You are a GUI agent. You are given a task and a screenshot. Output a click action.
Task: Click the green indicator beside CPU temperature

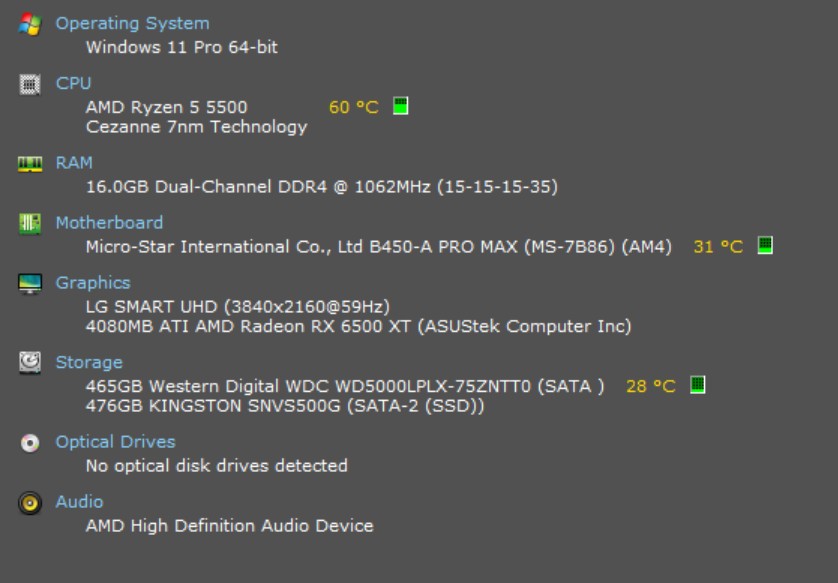click(x=401, y=106)
